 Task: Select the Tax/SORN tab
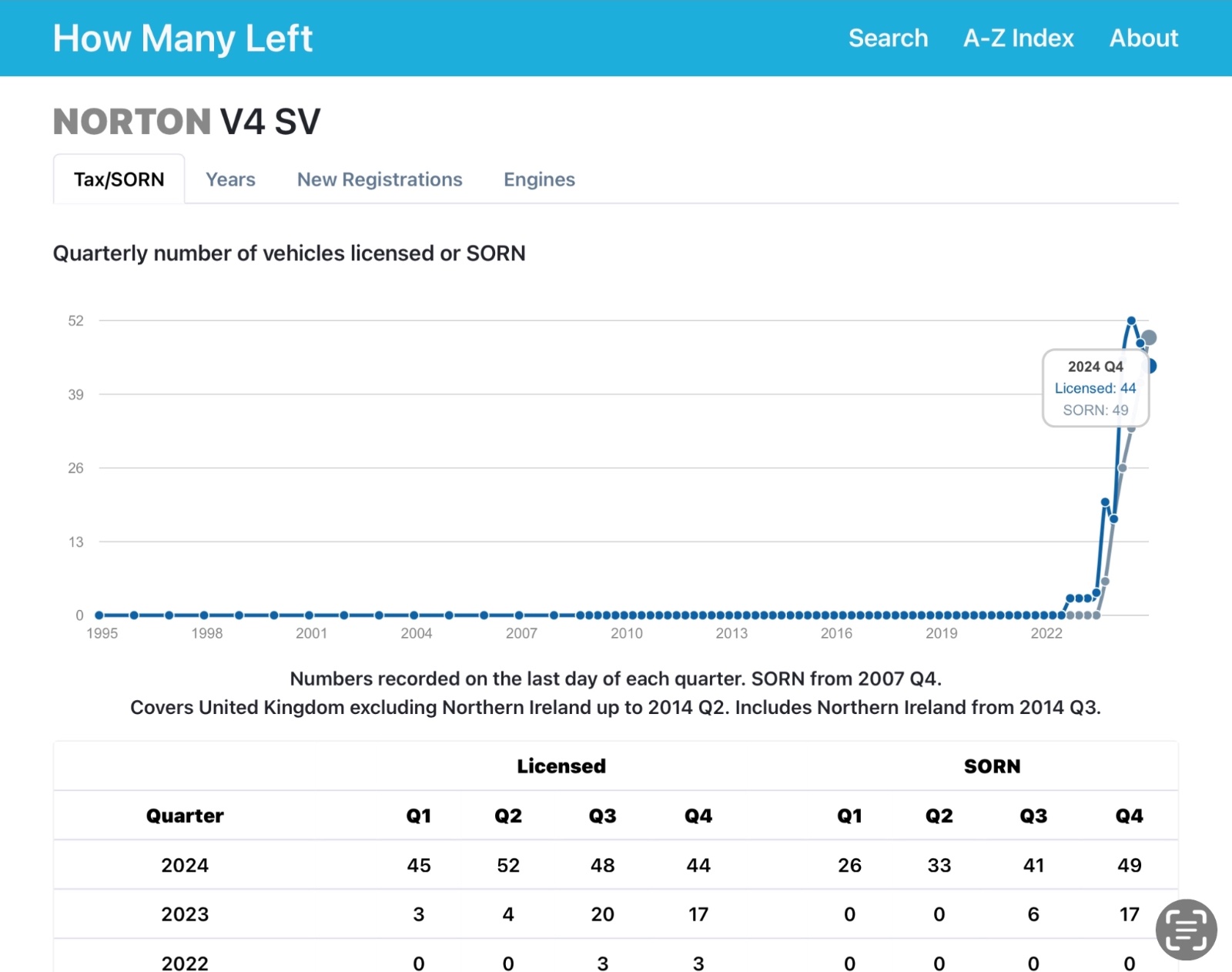point(119,179)
